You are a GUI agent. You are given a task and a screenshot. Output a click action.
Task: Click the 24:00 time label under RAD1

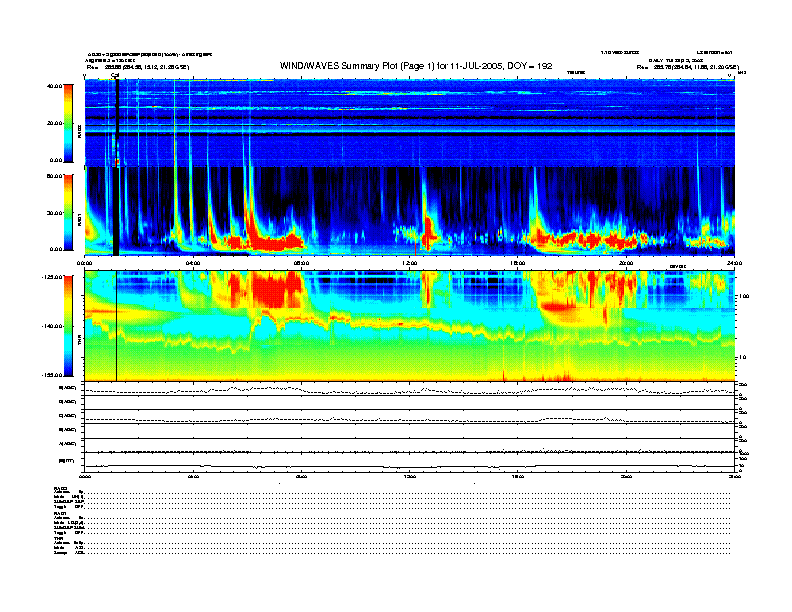point(734,263)
